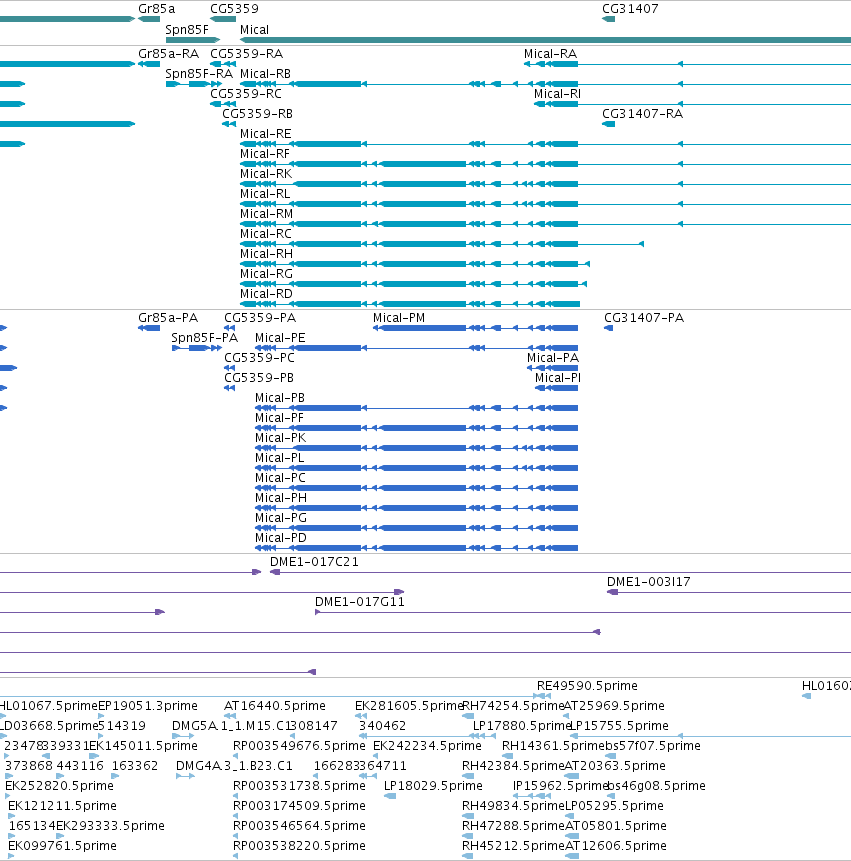Select the CG5359 gene label

pos(234,9)
